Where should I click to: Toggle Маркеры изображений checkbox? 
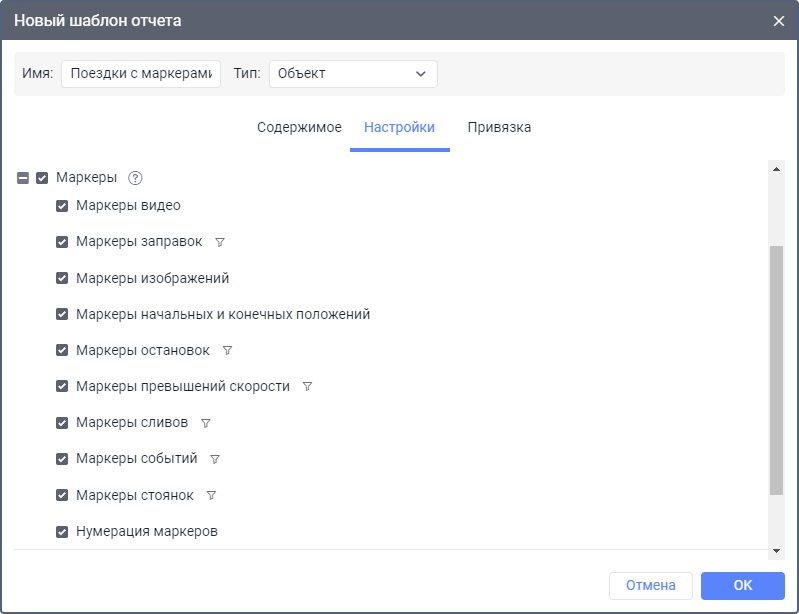tap(62, 278)
